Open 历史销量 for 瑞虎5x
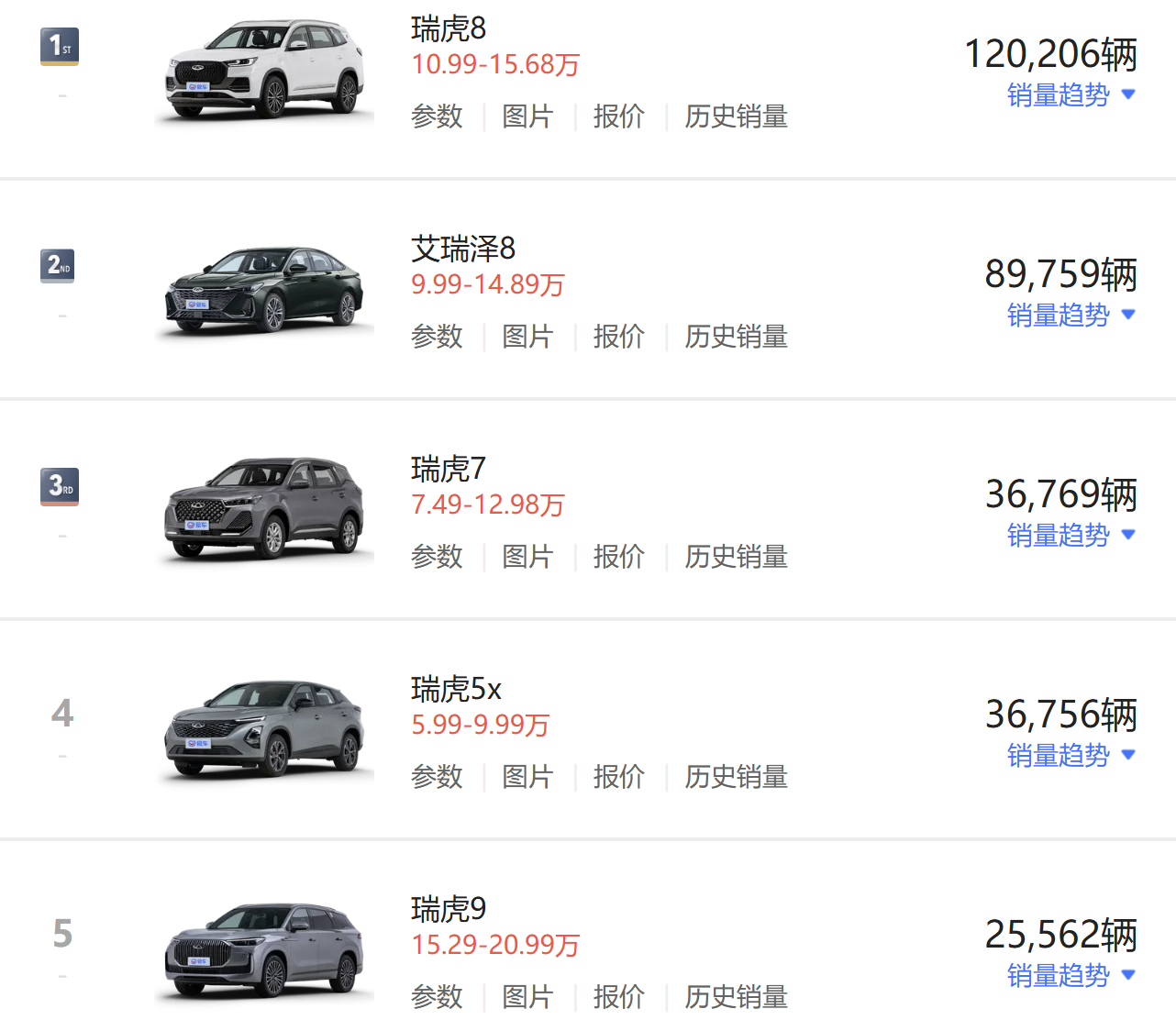The image size is (1176, 1031). (x=735, y=777)
